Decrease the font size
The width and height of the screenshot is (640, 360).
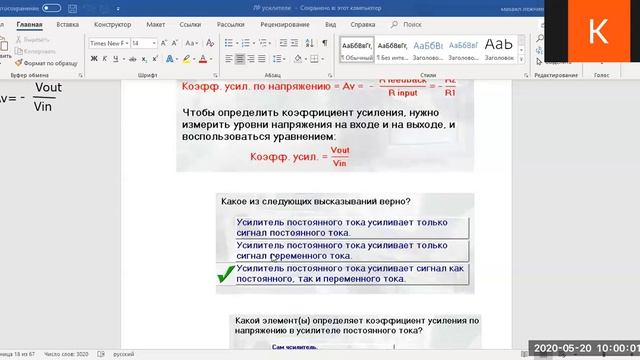175,43
